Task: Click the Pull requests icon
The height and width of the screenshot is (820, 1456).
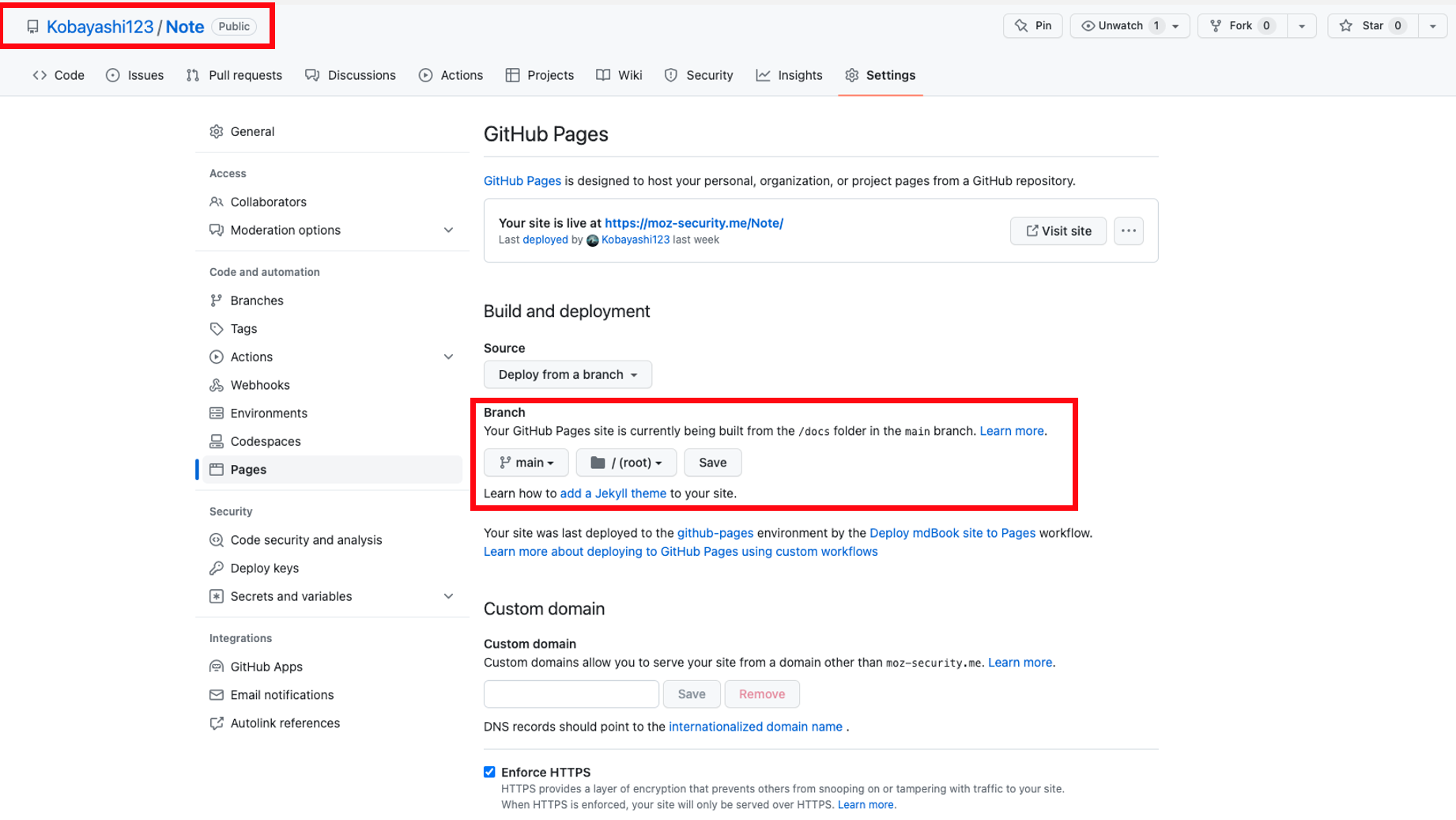Action: (191, 75)
